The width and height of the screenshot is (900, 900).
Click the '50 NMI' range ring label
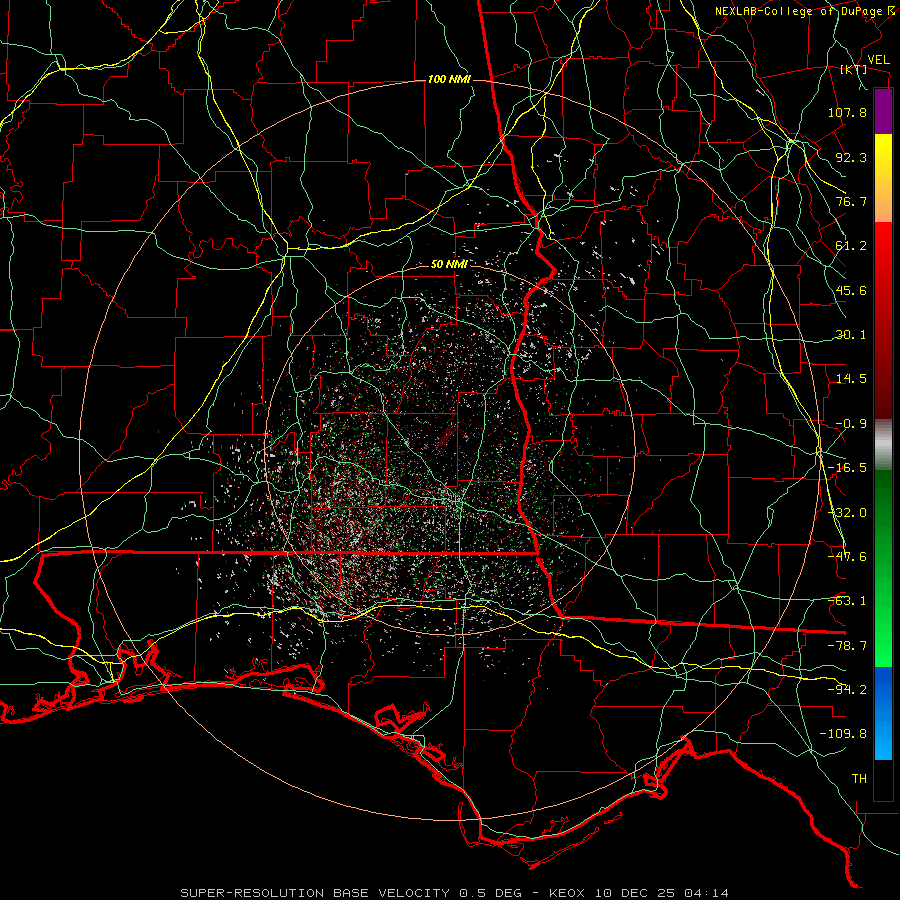pyautogui.click(x=449, y=264)
